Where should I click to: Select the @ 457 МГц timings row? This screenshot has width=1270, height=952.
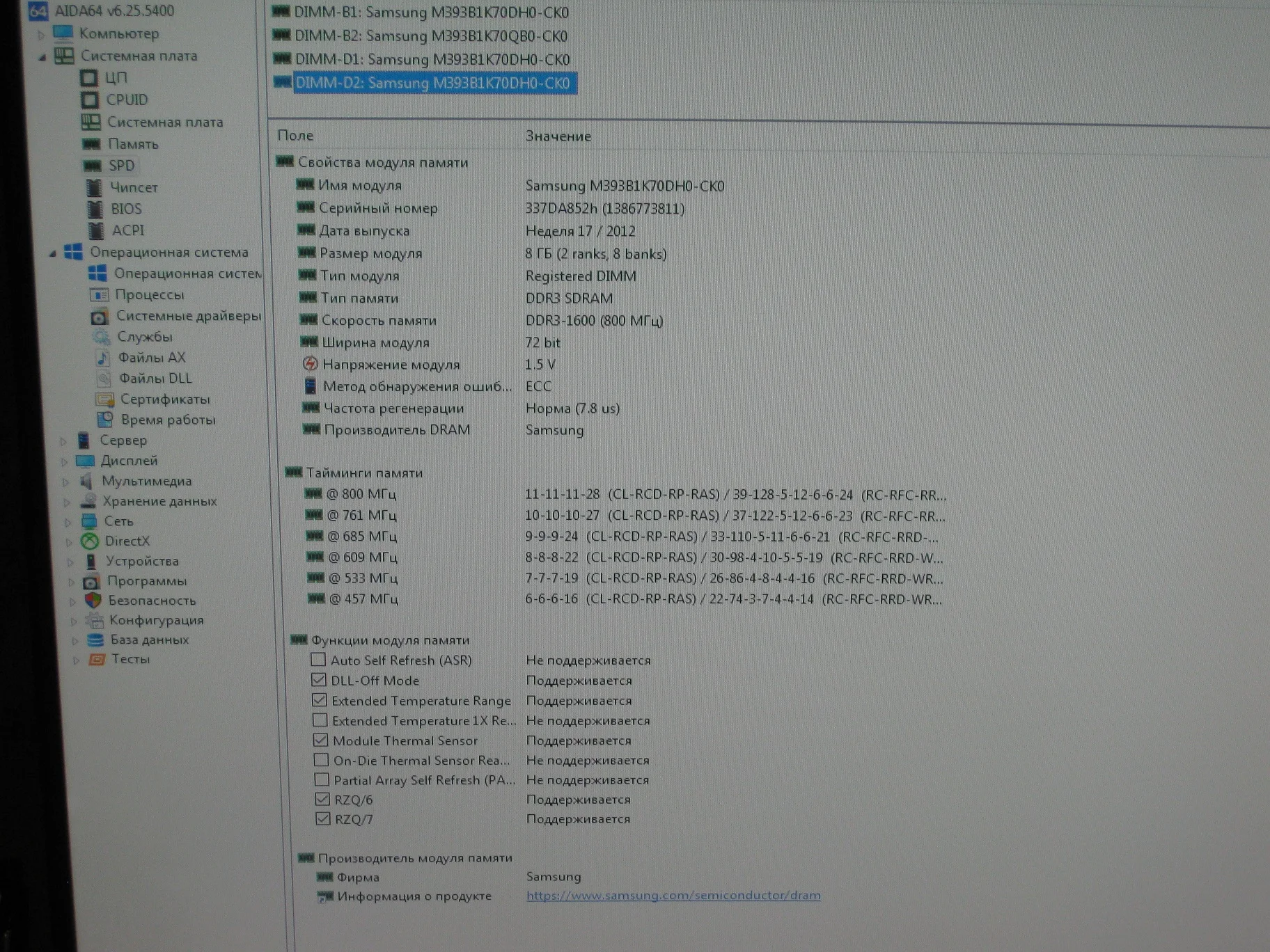pyautogui.click(x=625, y=598)
